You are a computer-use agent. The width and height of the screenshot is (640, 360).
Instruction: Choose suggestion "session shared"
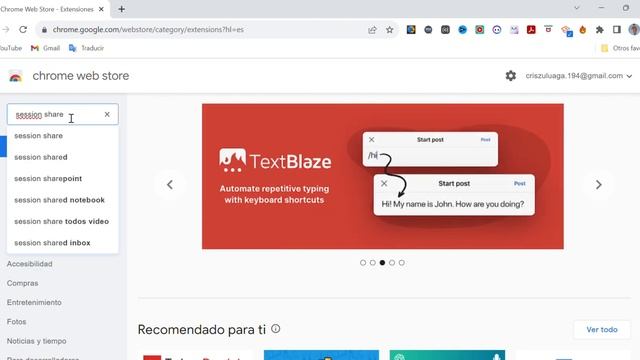pyautogui.click(x=62, y=157)
